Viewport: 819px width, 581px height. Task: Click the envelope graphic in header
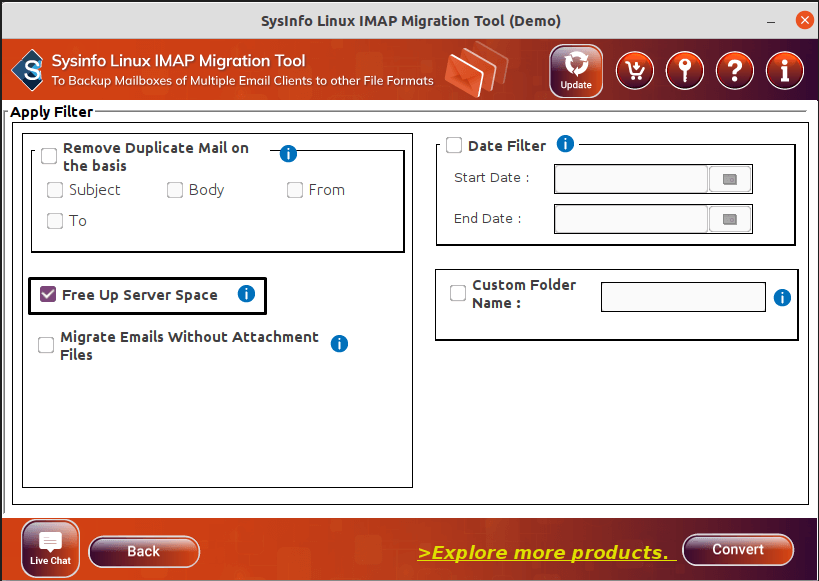[x=475, y=69]
